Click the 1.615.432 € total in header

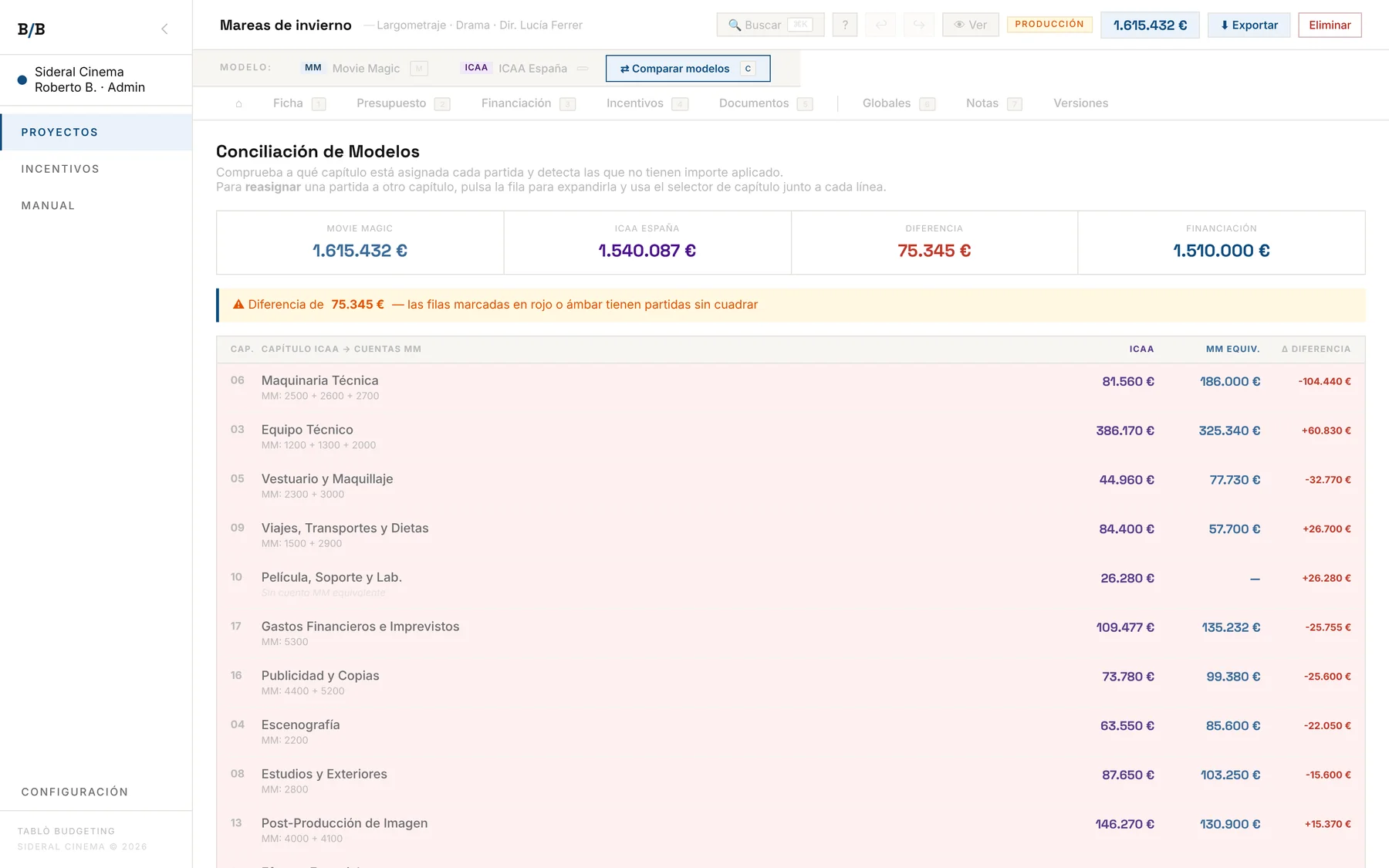click(x=1150, y=25)
